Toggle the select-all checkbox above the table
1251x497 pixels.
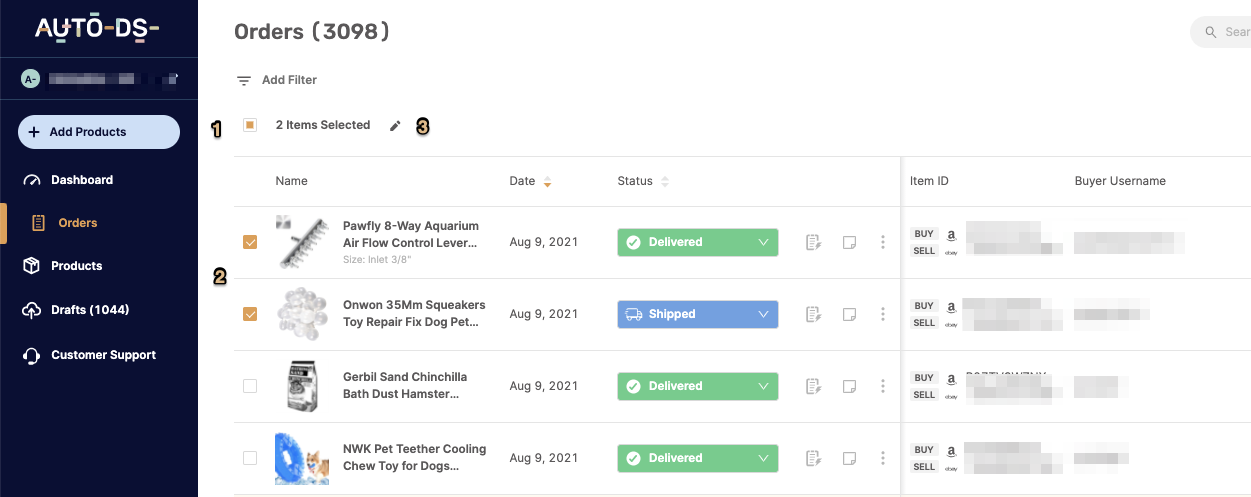point(250,125)
